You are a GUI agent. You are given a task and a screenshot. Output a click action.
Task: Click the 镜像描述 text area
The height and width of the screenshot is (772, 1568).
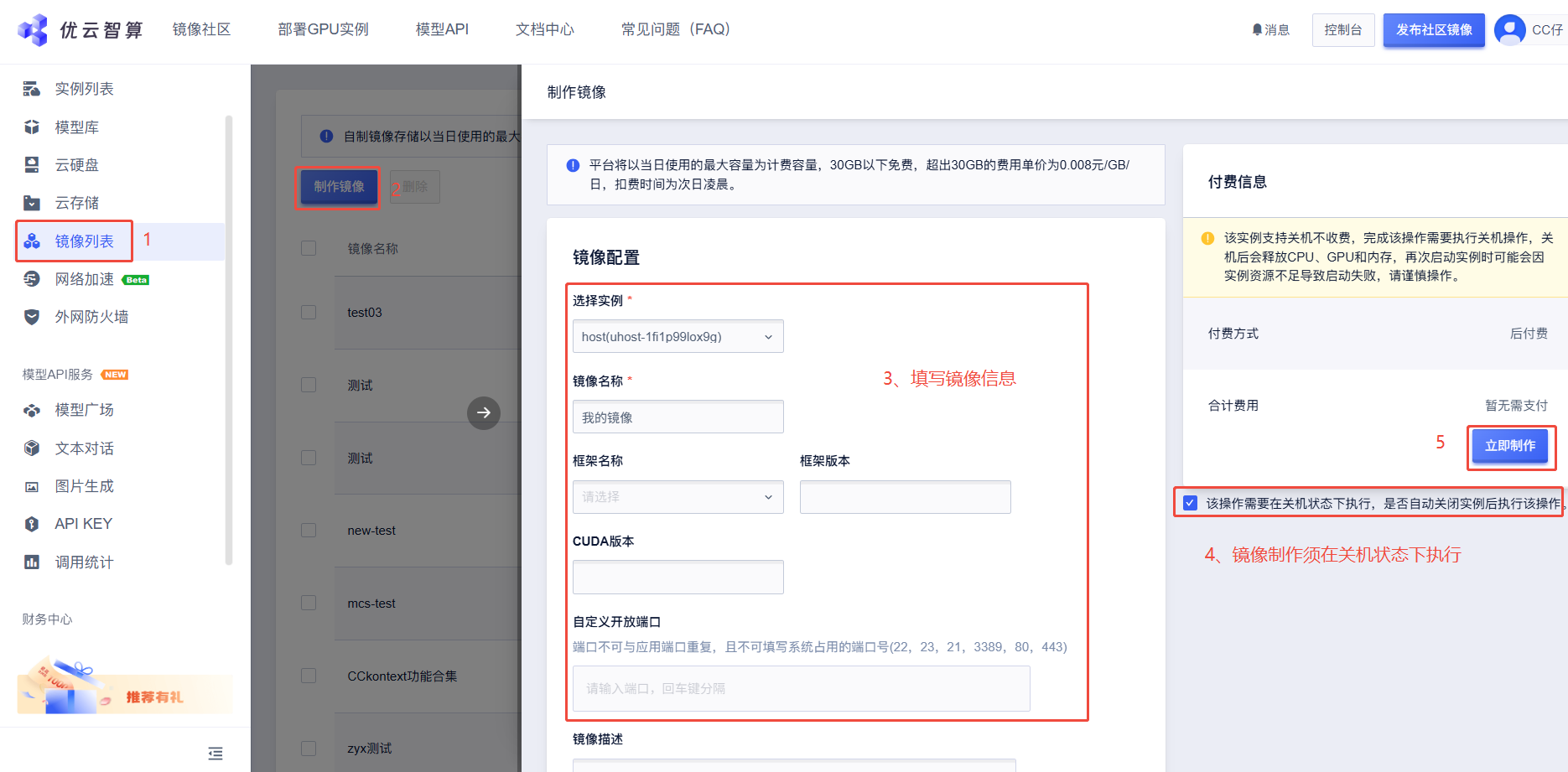[x=794, y=765]
